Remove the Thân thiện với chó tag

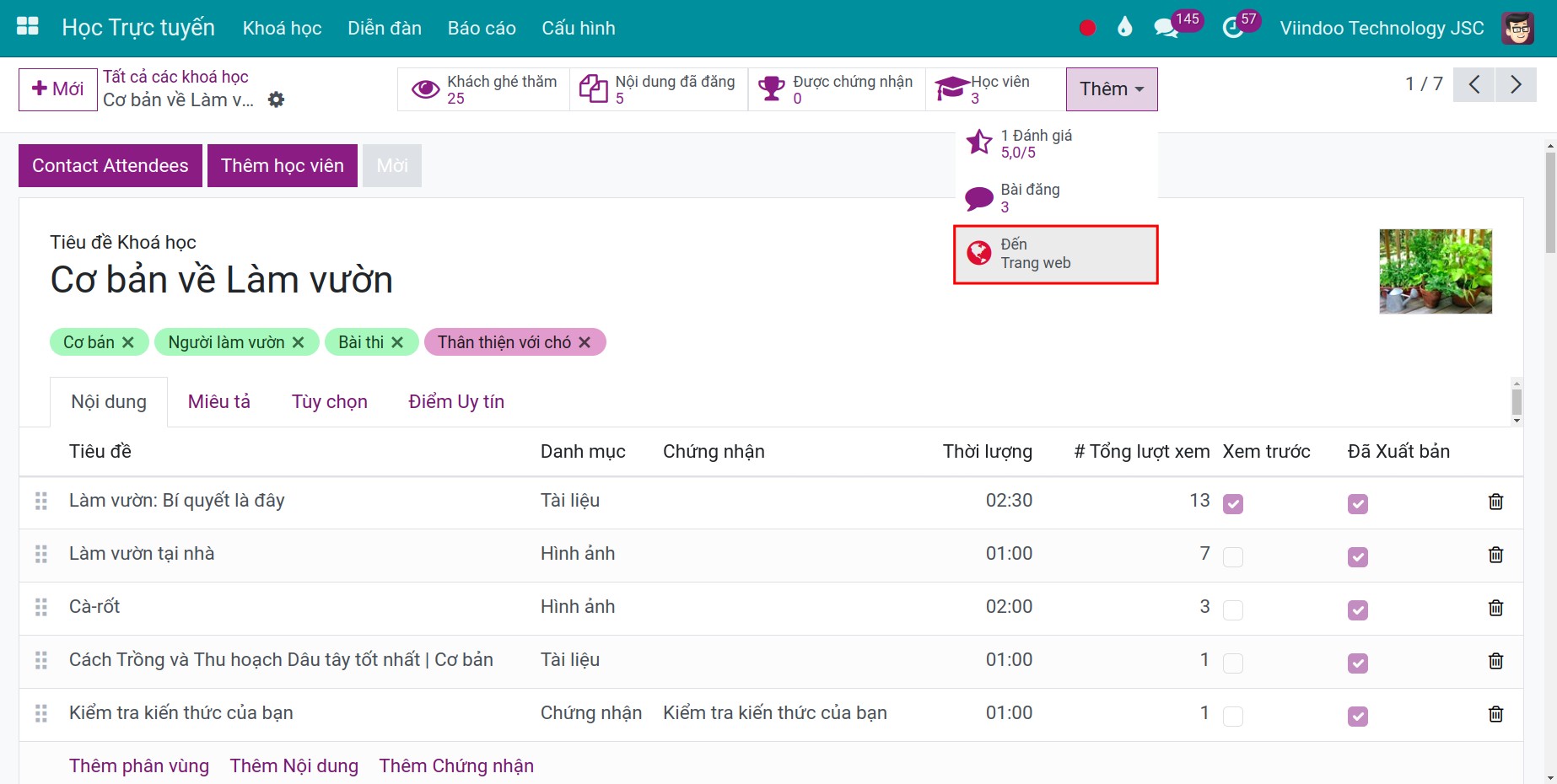pos(585,342)
